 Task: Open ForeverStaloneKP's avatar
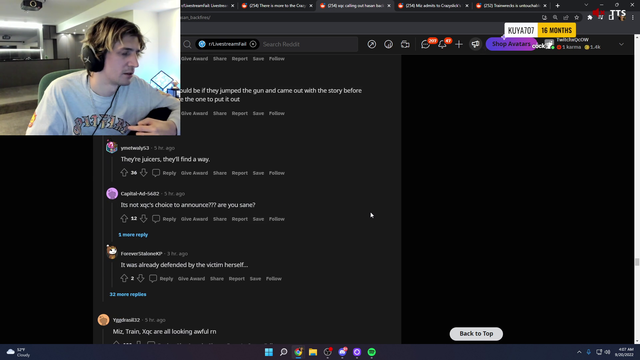click(112, 253)
